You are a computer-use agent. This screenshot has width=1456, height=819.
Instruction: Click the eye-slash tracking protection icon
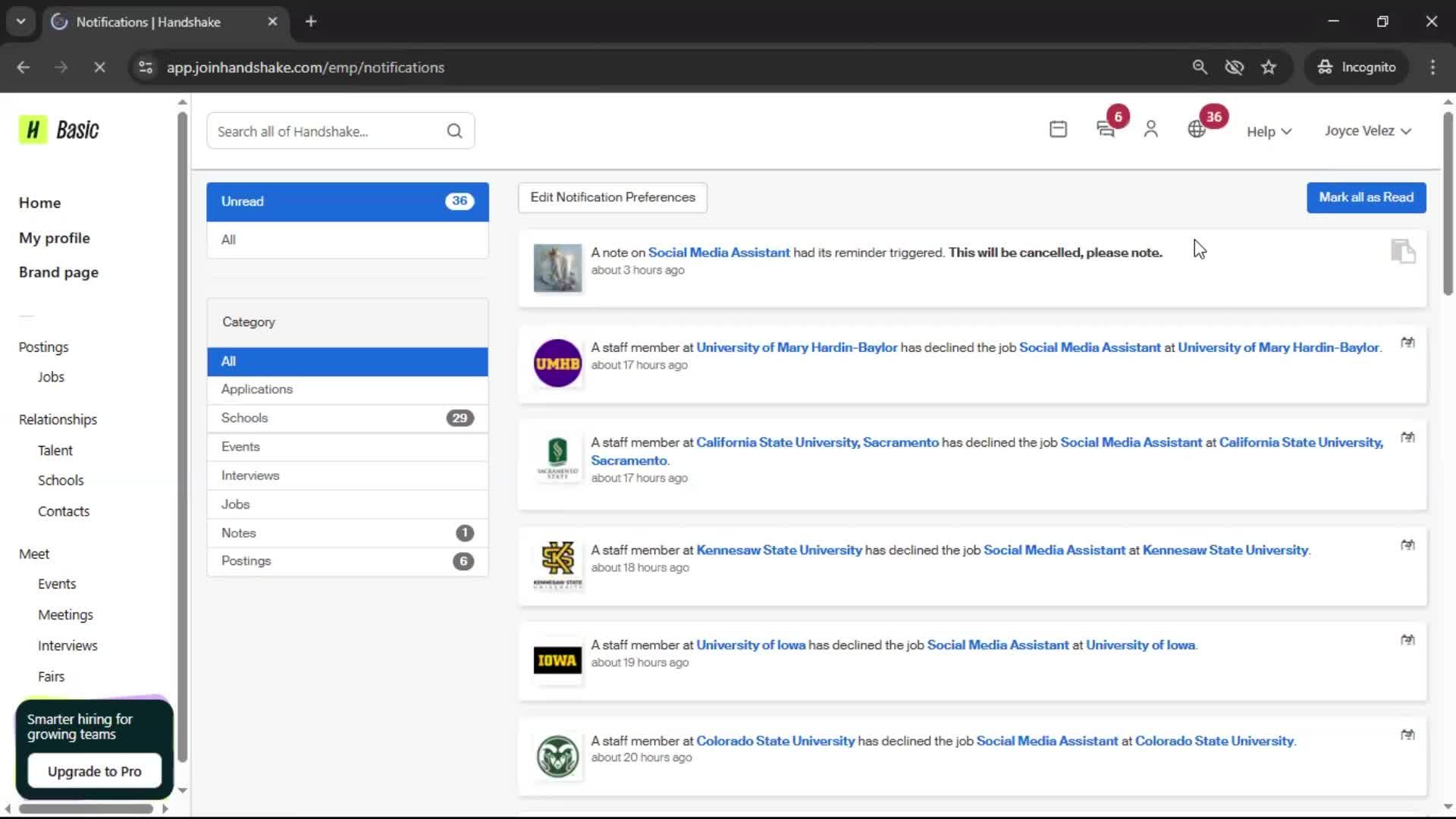[1235, 67]
